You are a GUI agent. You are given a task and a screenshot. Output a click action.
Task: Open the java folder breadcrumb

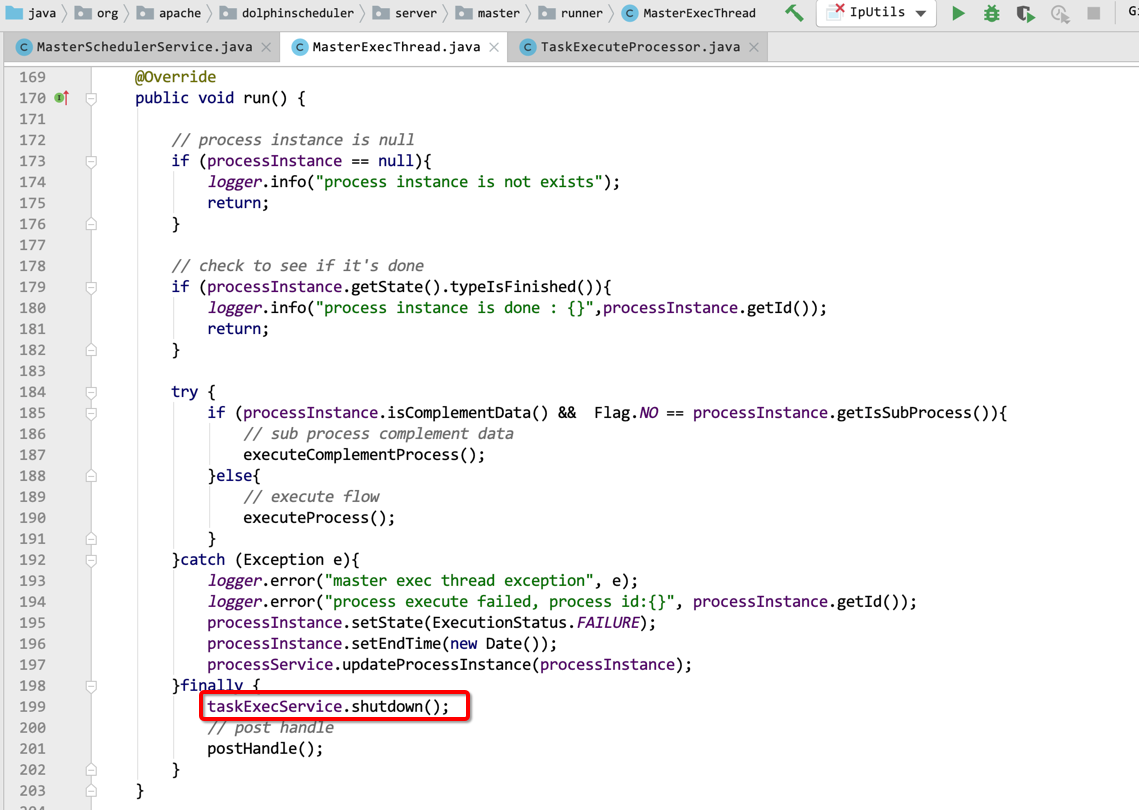[31, 12]
